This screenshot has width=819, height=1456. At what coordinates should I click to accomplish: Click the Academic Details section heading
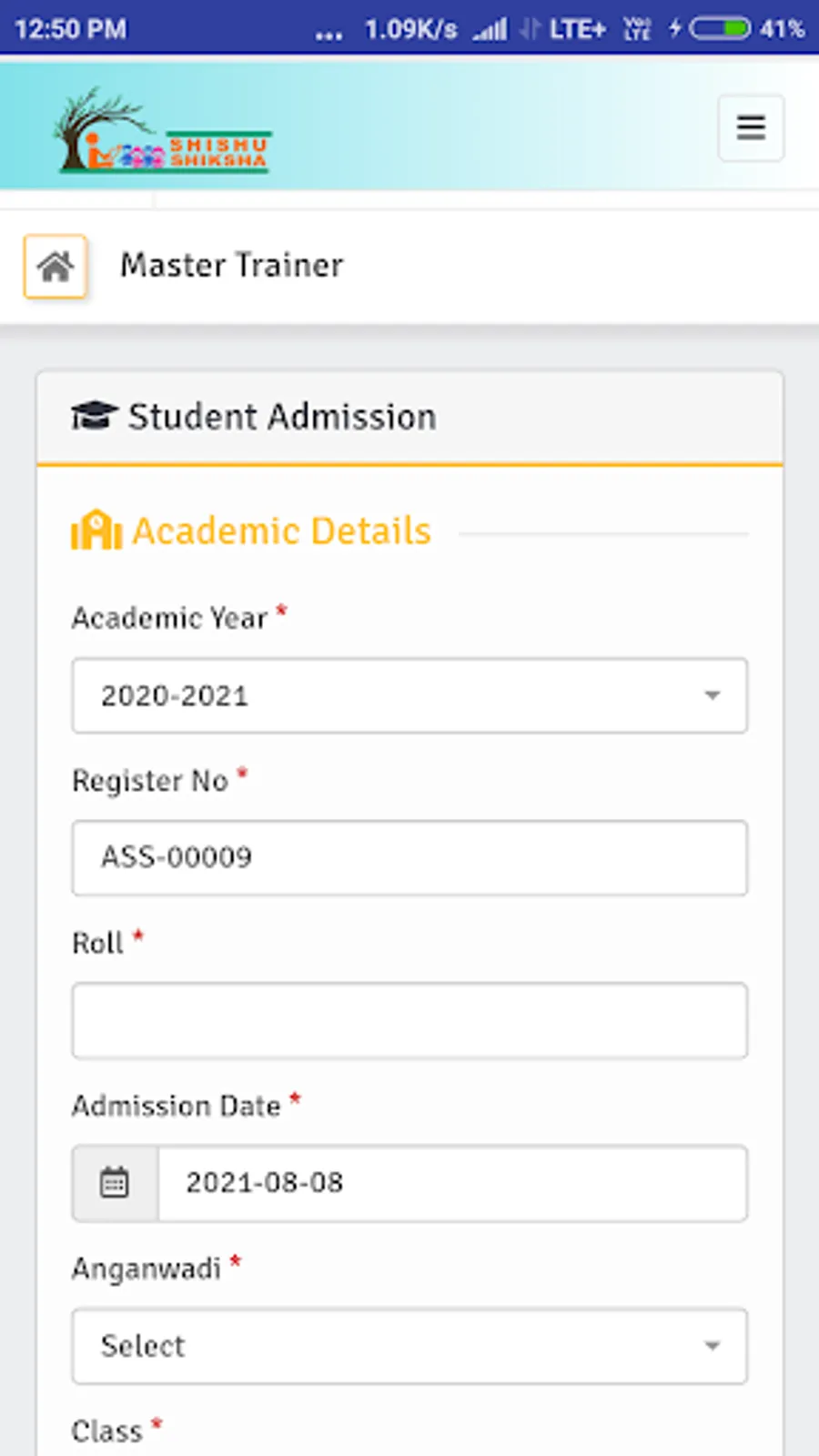[x=282, y=531]
